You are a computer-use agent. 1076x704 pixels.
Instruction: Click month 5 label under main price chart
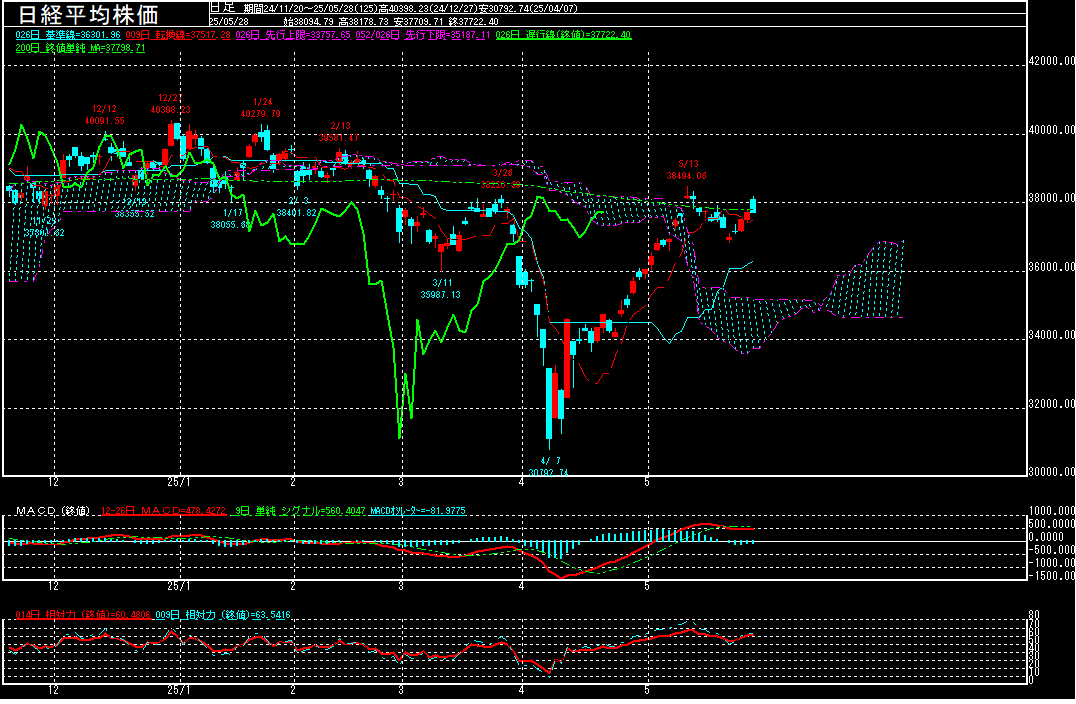(x=646, y=482)
